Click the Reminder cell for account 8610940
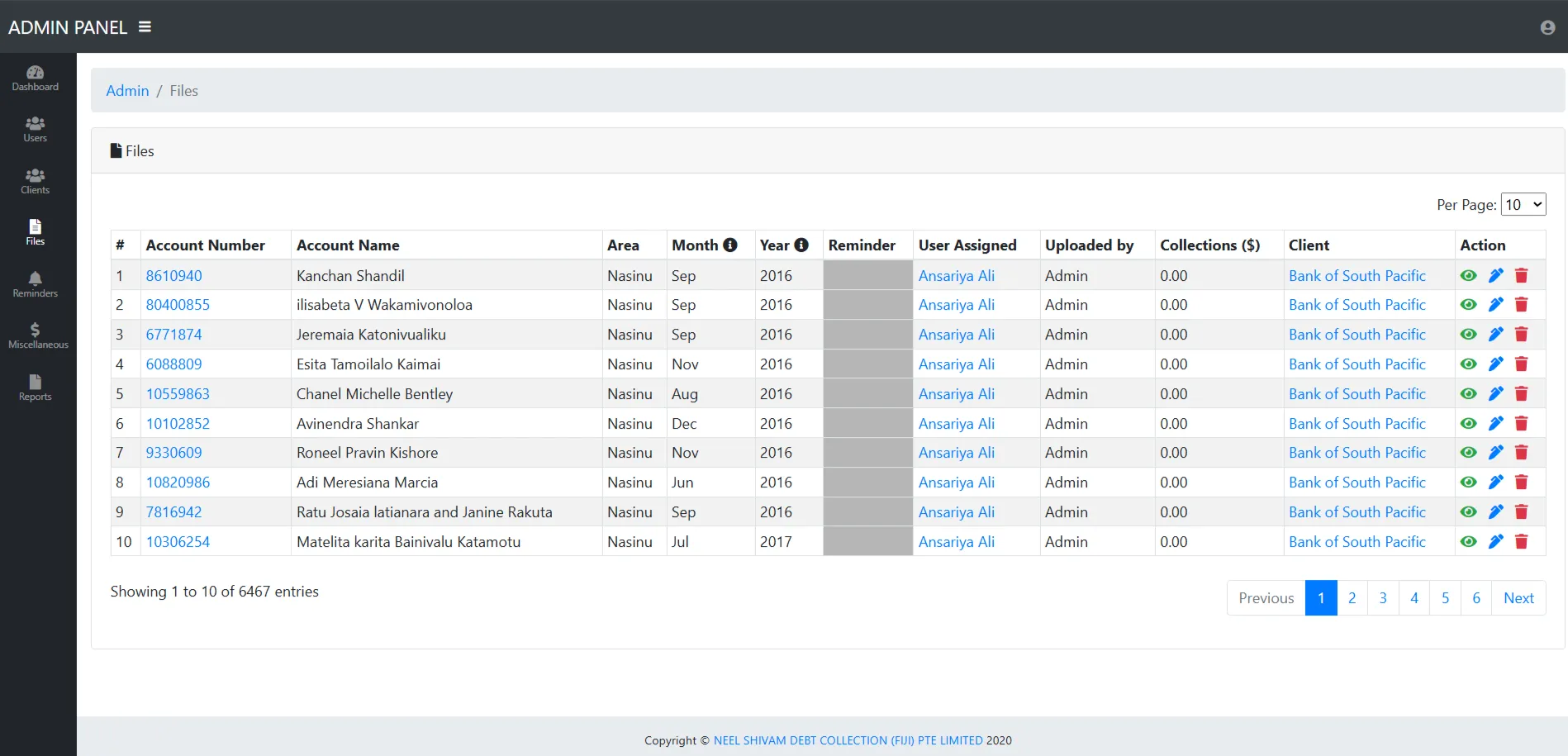The height and width of the screenshot is (756, 1568). tap(867, 275)
